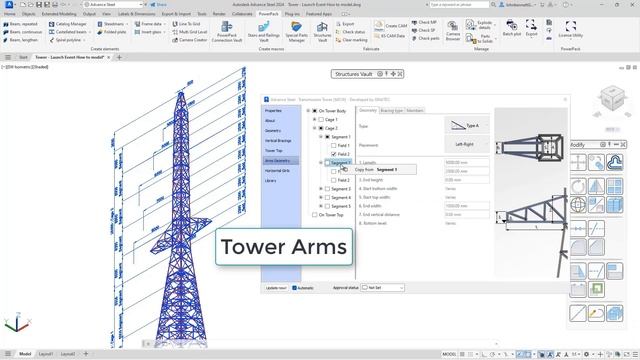The width and height of the screenshot is (640, 360).
Task: Enable the On Tower Top checkbox
Action: (x=315, y=215)
